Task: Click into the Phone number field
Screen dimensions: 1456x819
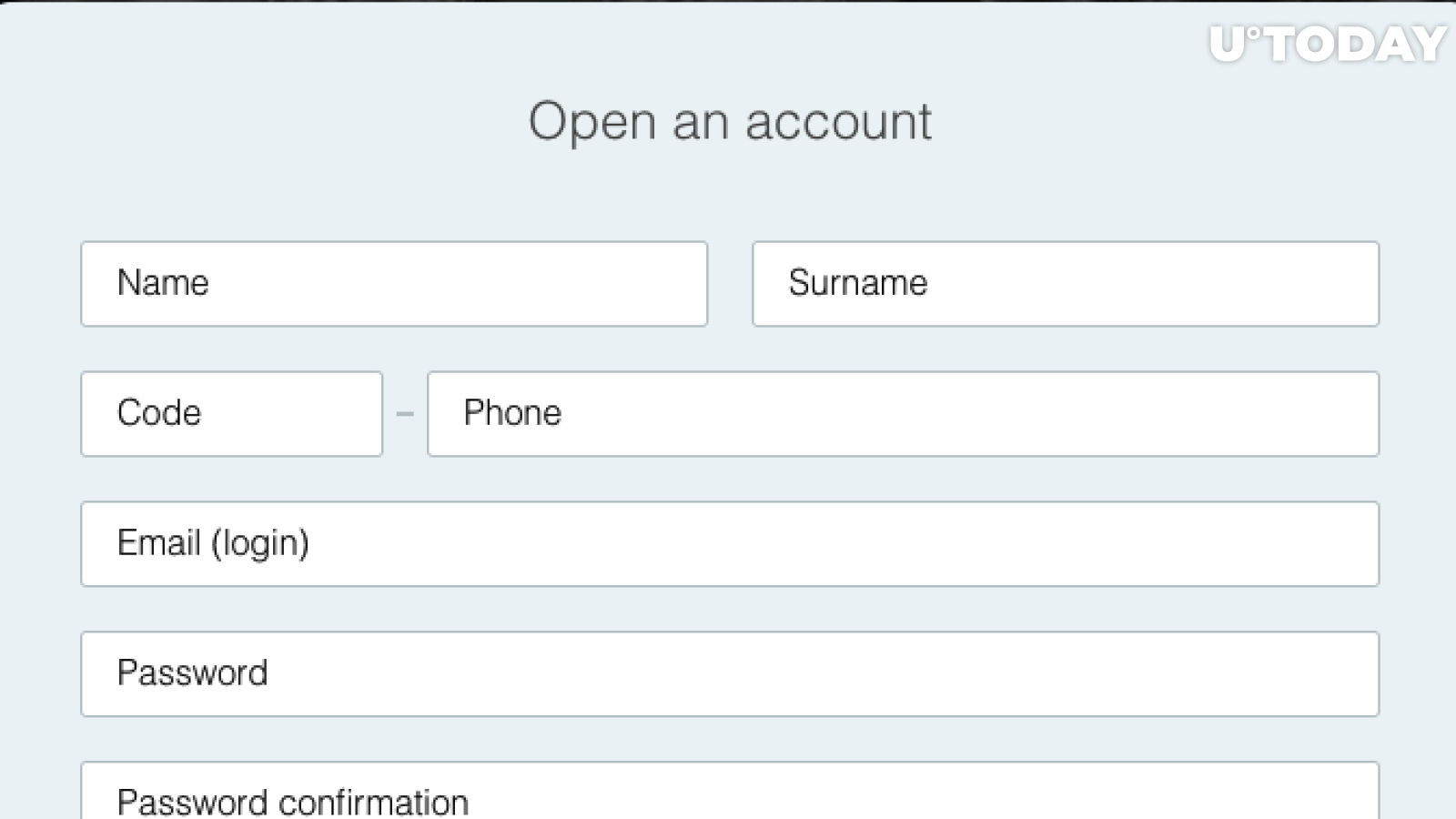Action: pos(904,414)
